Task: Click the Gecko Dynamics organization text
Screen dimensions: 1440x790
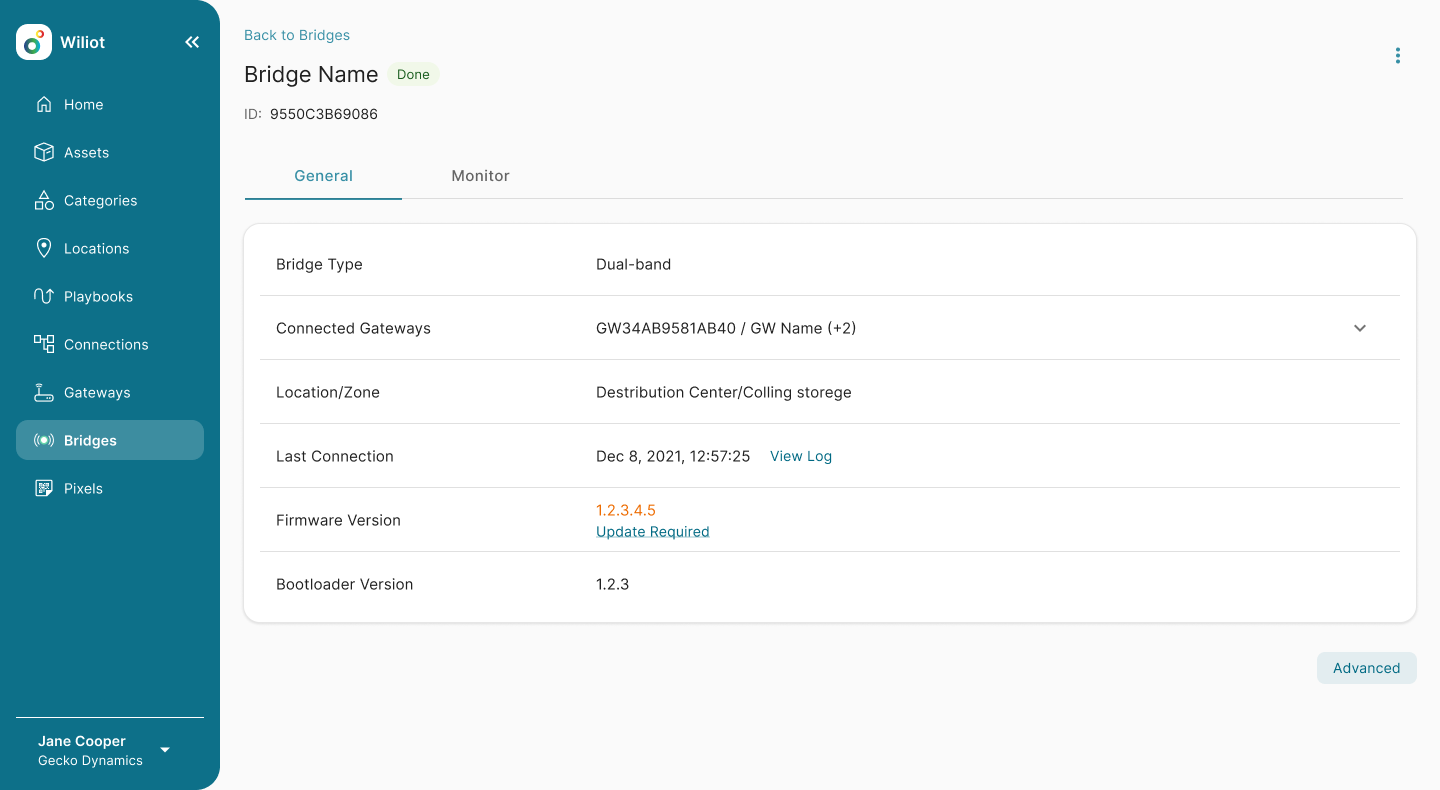Action: [x=90, y=761]
